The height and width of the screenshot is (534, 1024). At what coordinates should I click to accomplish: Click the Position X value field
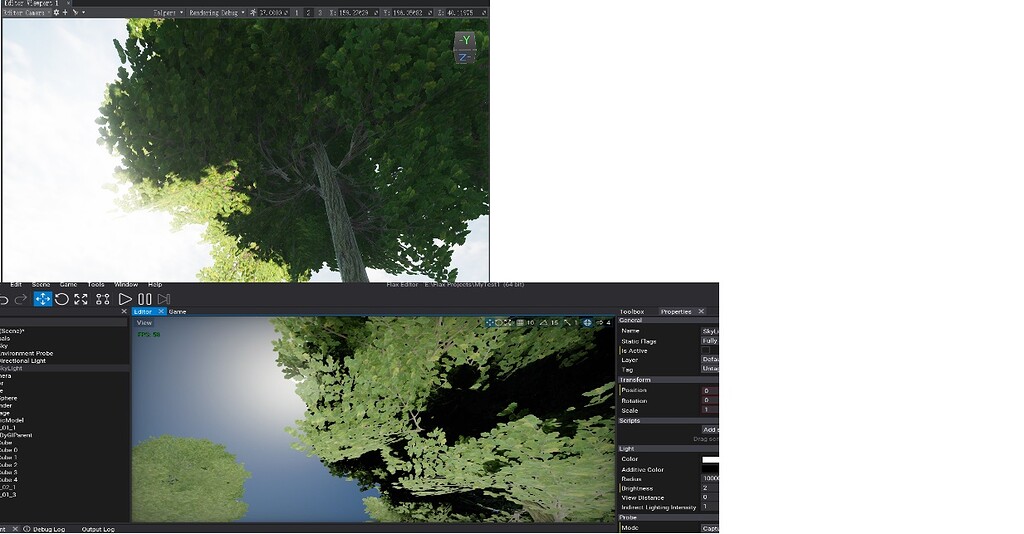click(x=710, y=390)
